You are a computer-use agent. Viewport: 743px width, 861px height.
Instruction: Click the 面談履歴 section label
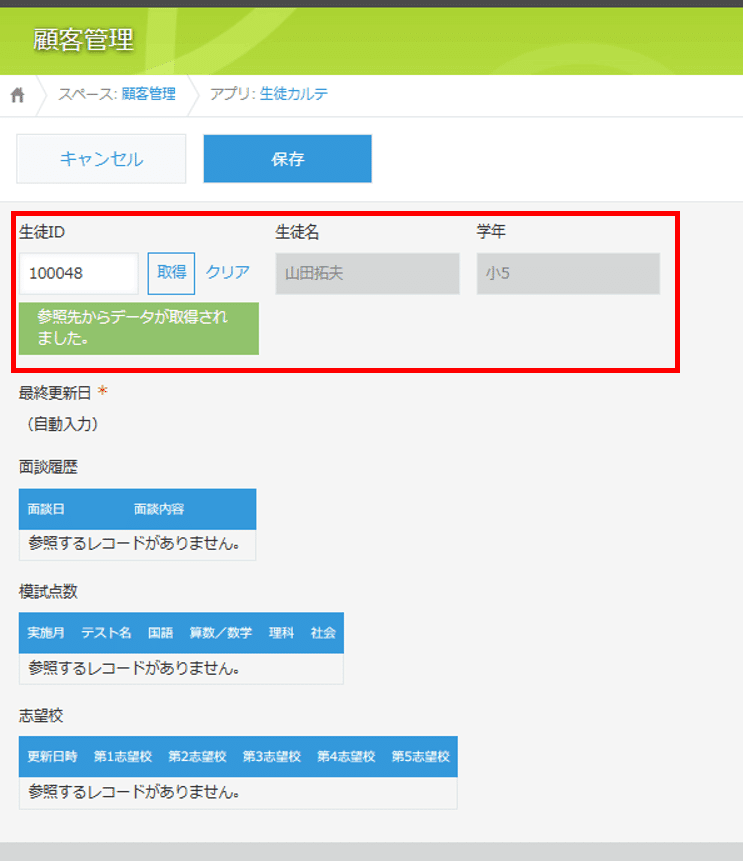point(48,467)
